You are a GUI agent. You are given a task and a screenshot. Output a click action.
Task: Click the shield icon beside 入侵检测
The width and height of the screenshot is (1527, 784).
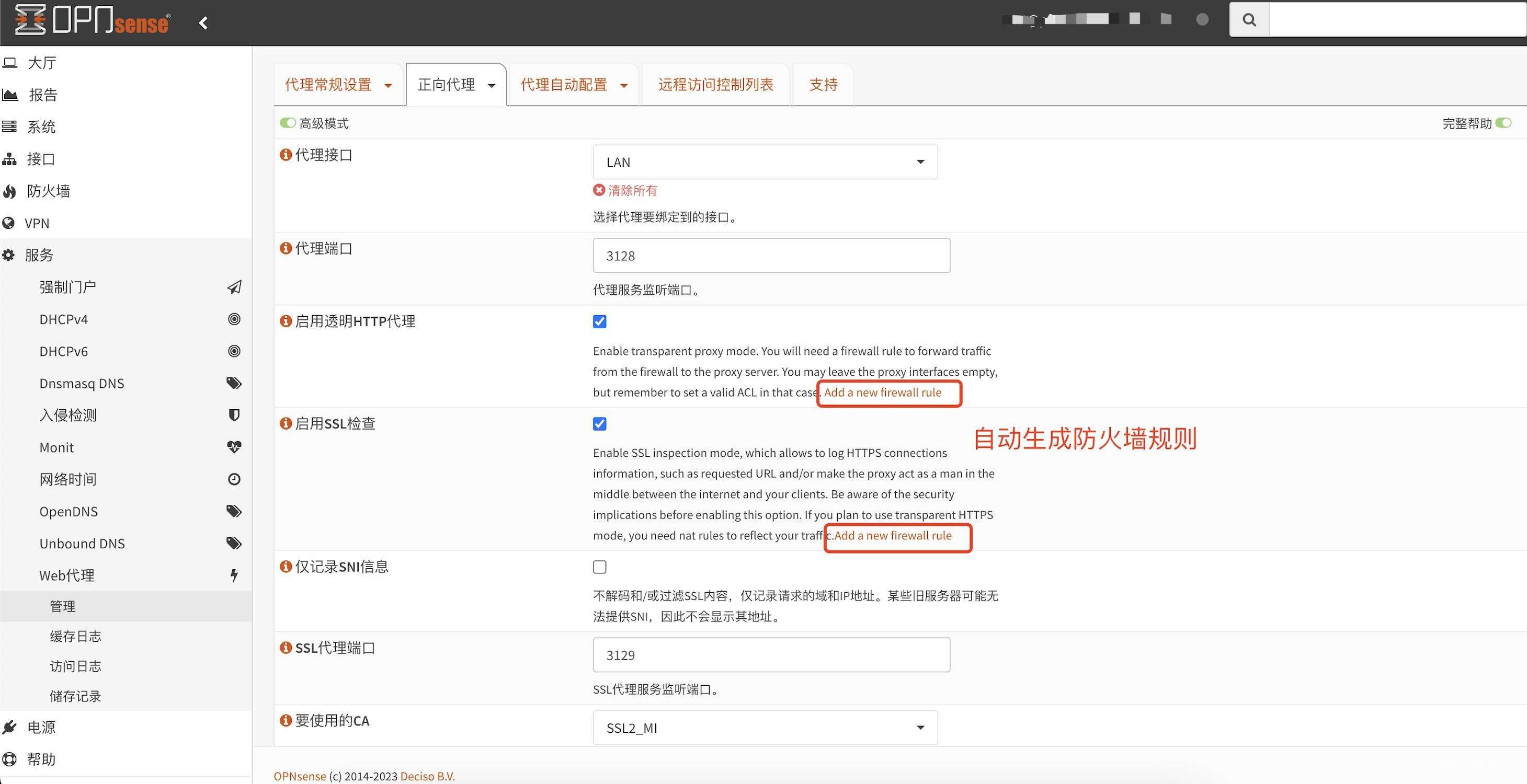tap(234, 415)
